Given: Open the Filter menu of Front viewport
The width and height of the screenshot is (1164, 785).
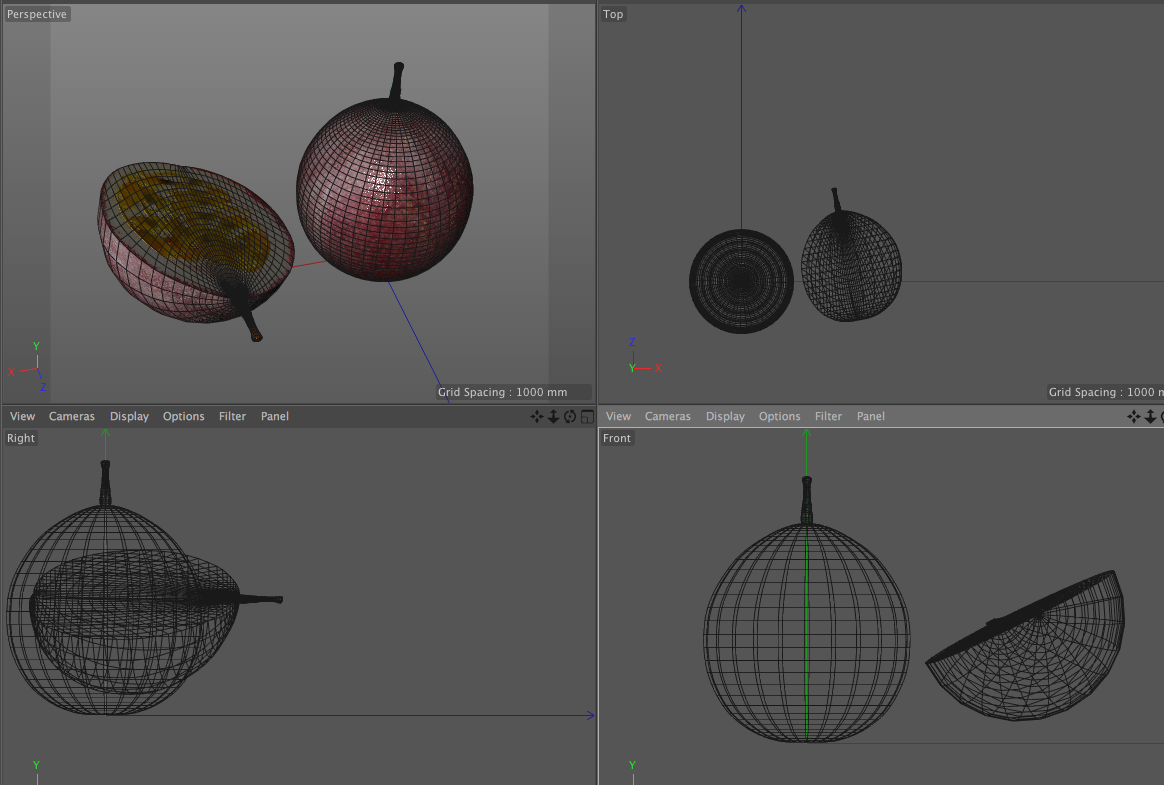Looking at the screenshot, I should point(828,417).
